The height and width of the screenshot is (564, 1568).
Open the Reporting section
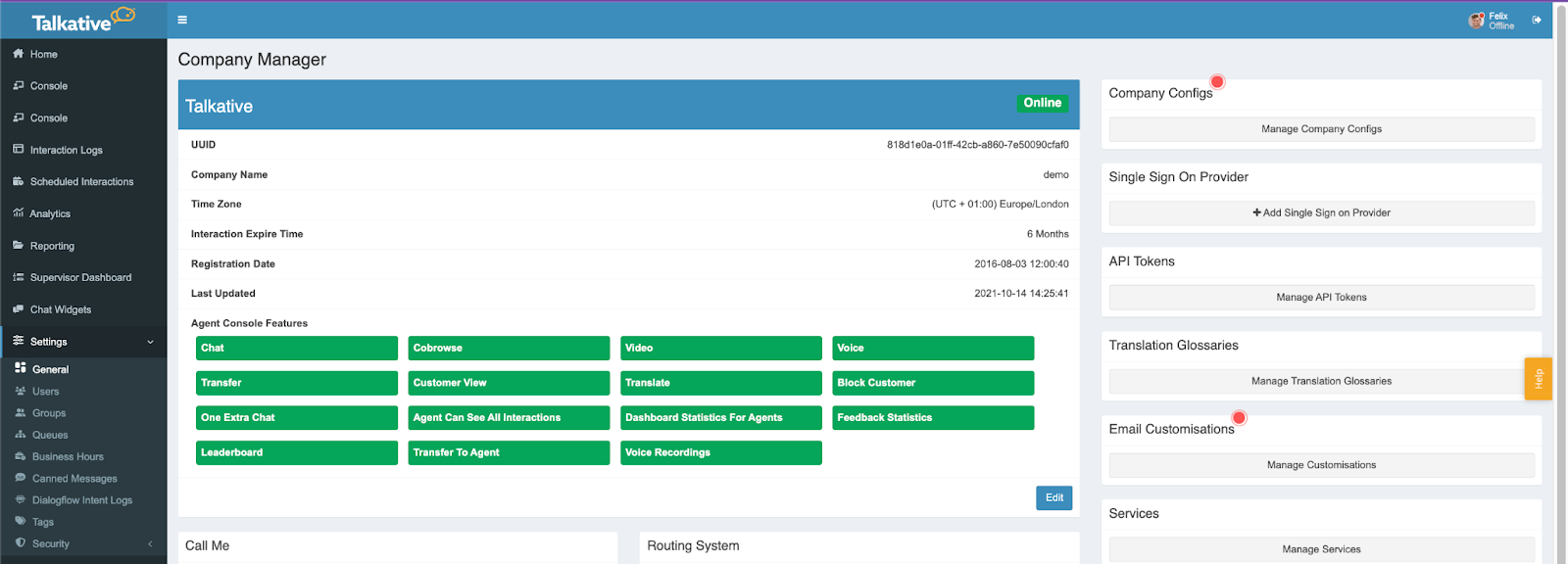[83, 246]
